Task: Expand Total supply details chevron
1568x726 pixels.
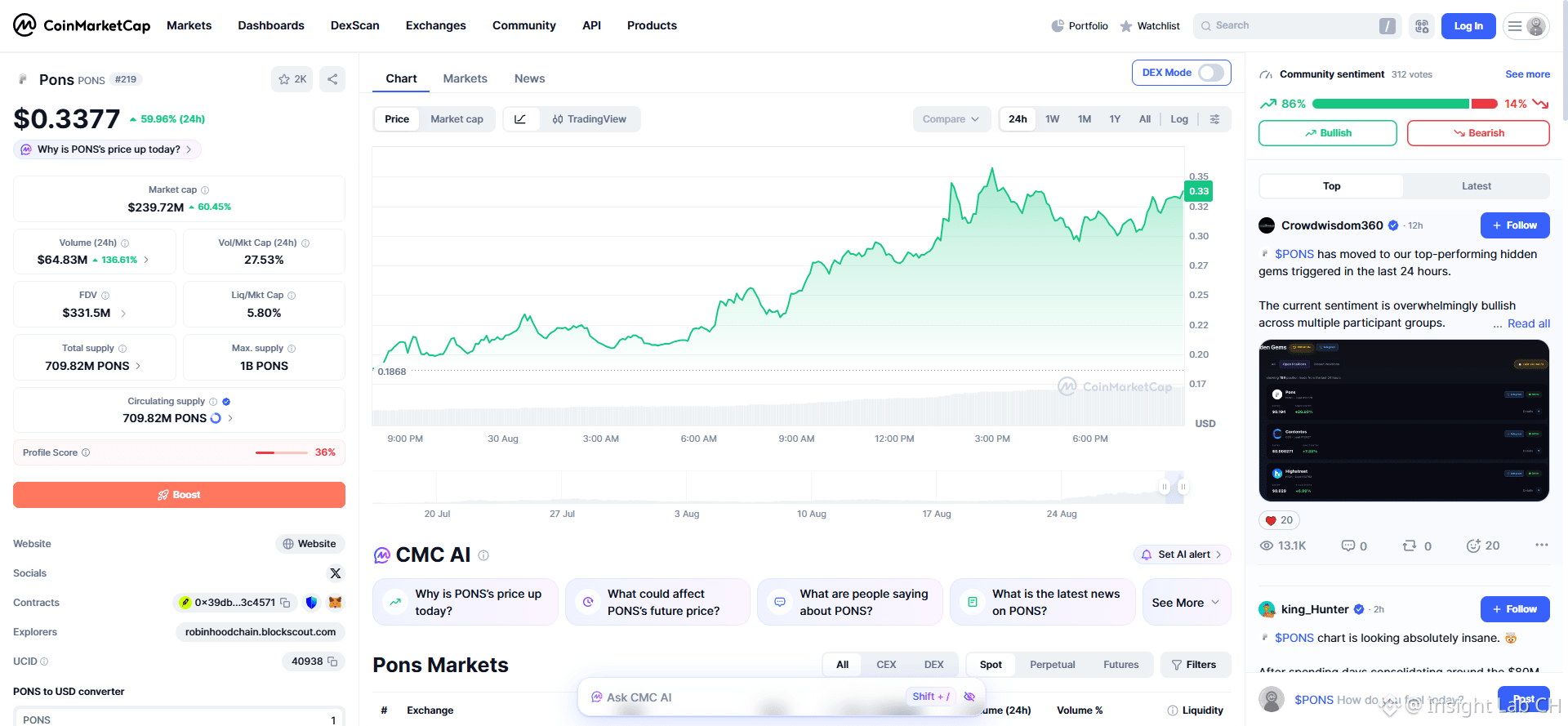Action: click(x=138, y=366)
